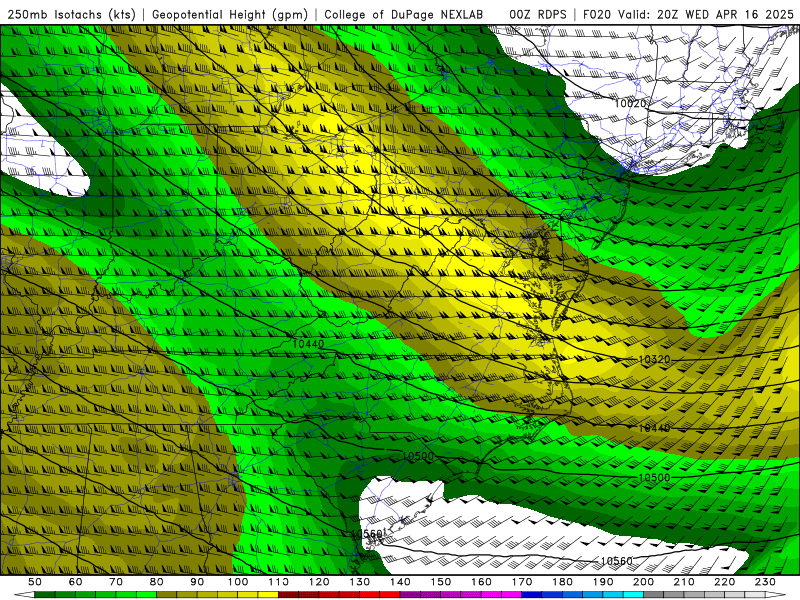Screen dimensions: 800x600
Task: Click the 'College of DuPage NEXLAB' header text
Action: [404, 15]
